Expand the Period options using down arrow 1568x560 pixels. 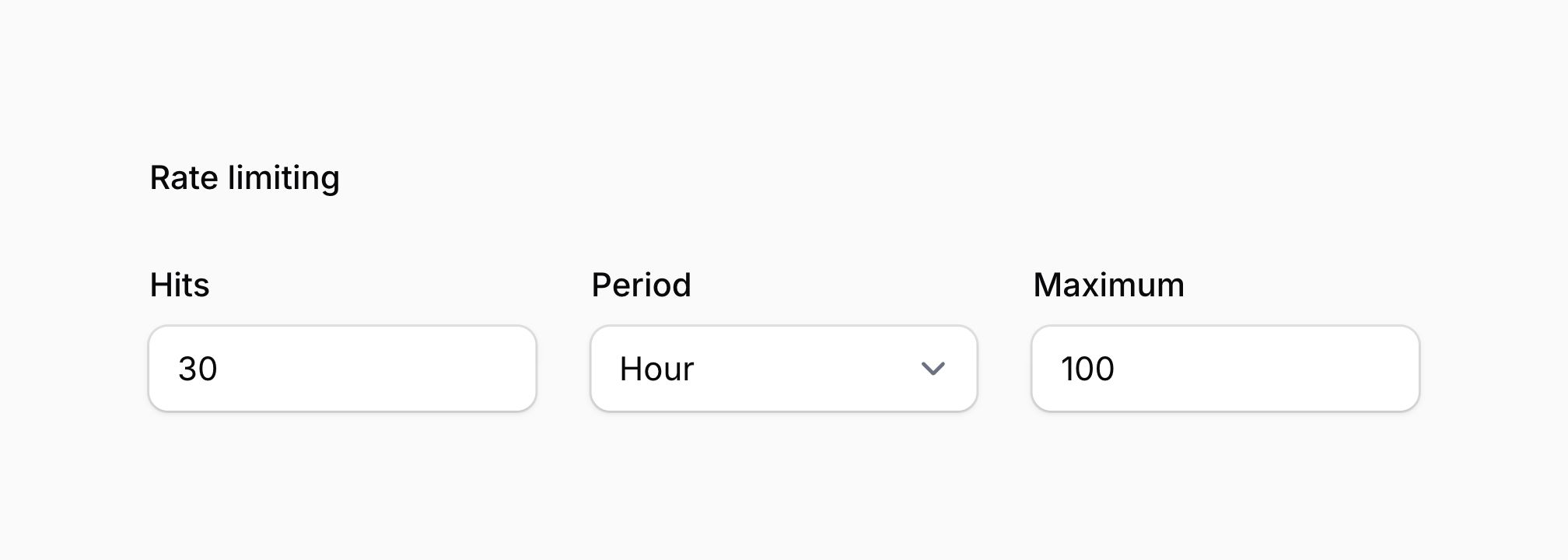933,369
